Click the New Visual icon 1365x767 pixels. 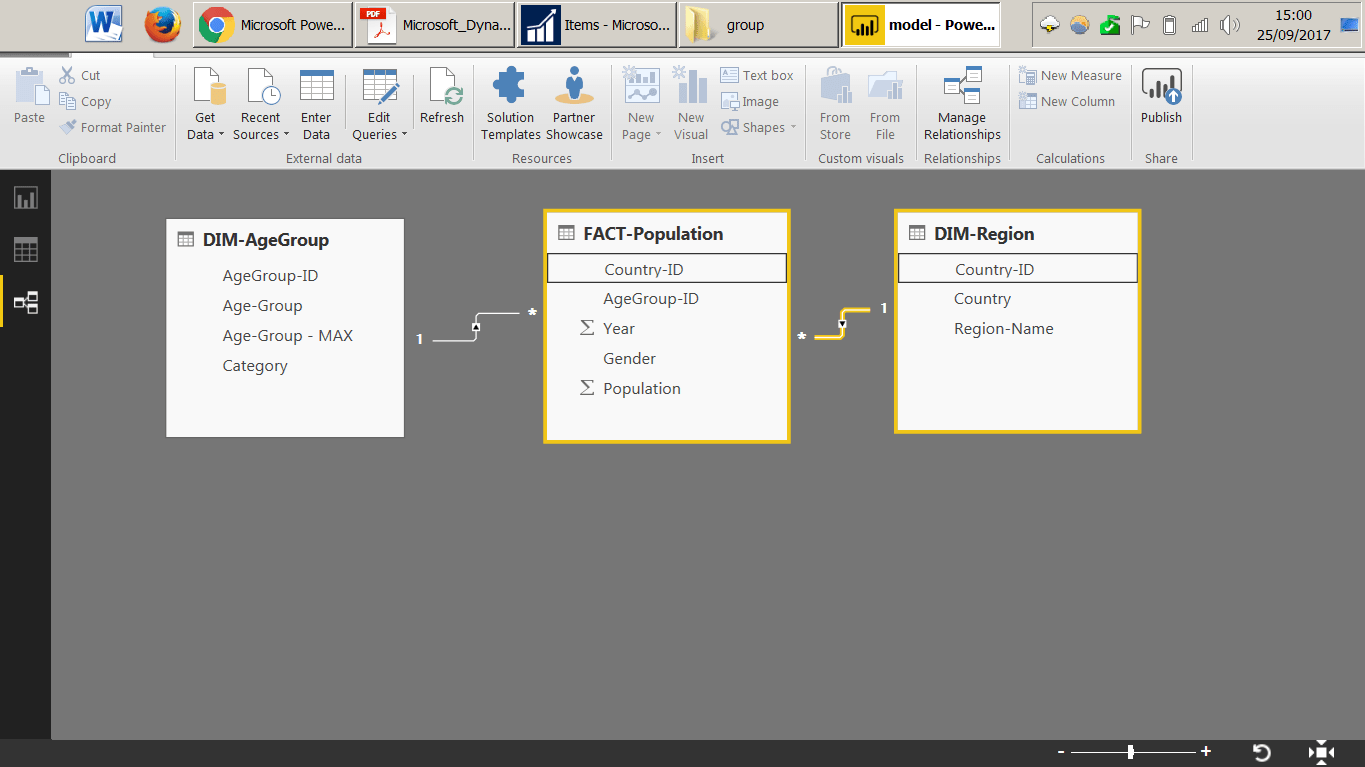click(x=691, y=105)
